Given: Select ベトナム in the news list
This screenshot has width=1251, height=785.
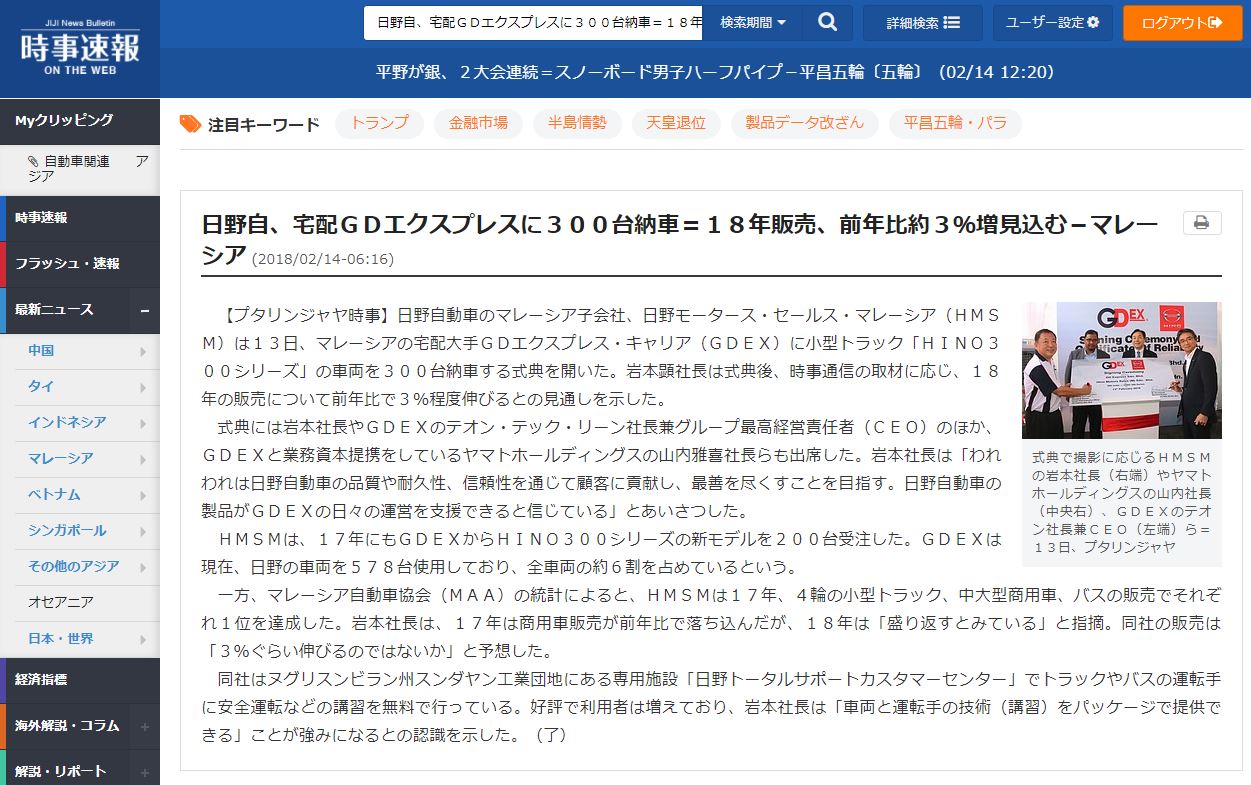Looking at the screenshot, I should click(x=88, y=495).
